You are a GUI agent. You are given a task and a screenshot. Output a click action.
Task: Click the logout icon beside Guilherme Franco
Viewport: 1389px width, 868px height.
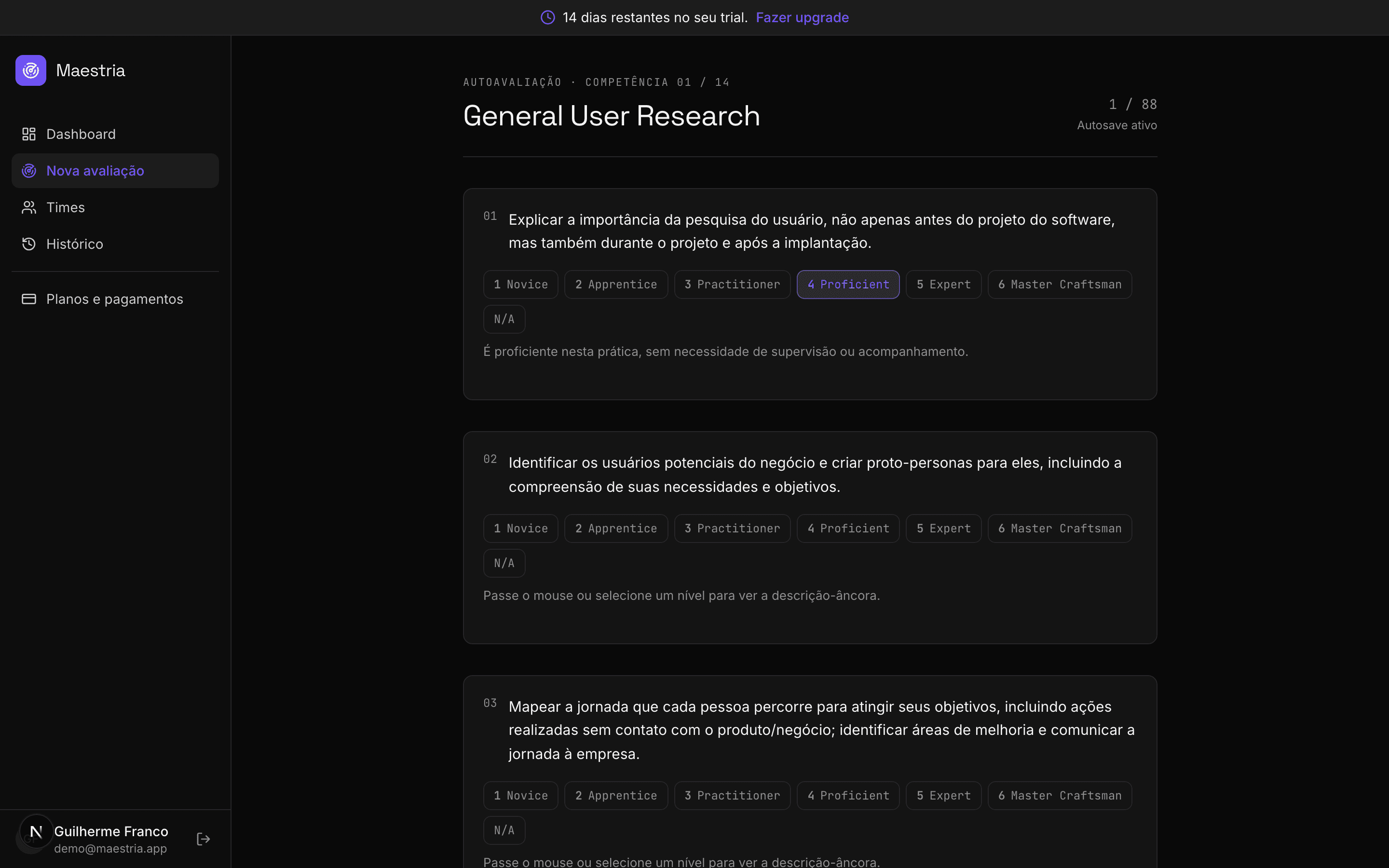point(203,839)
